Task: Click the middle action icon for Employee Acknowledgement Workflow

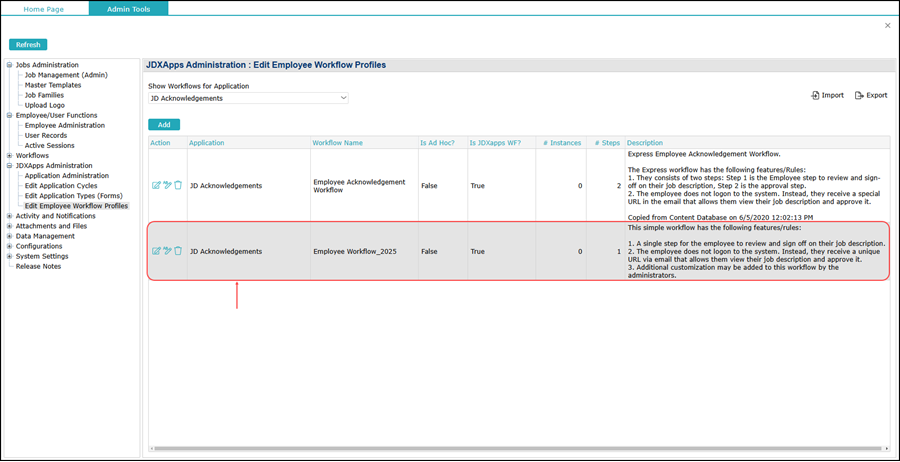Action: click(x=167, y=185)
